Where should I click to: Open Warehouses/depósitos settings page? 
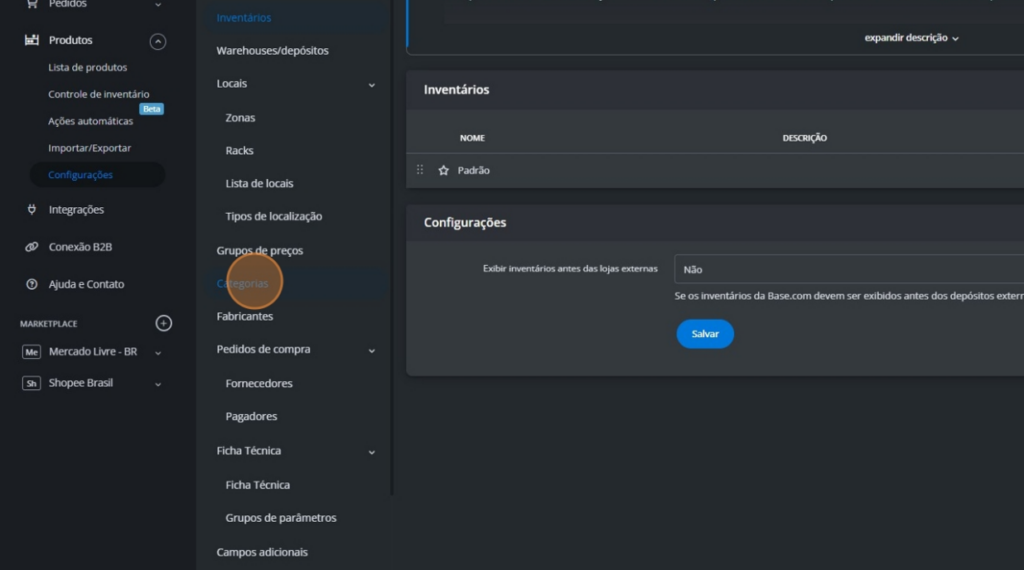click(272, 51)
